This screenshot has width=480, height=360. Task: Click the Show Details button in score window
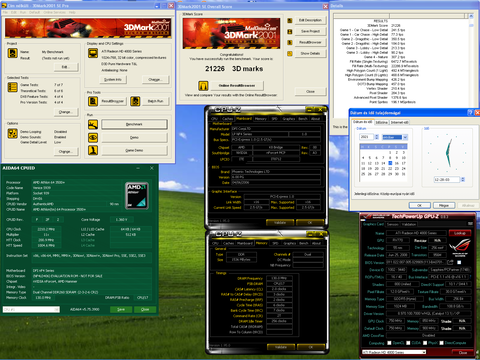coord(310,53)
